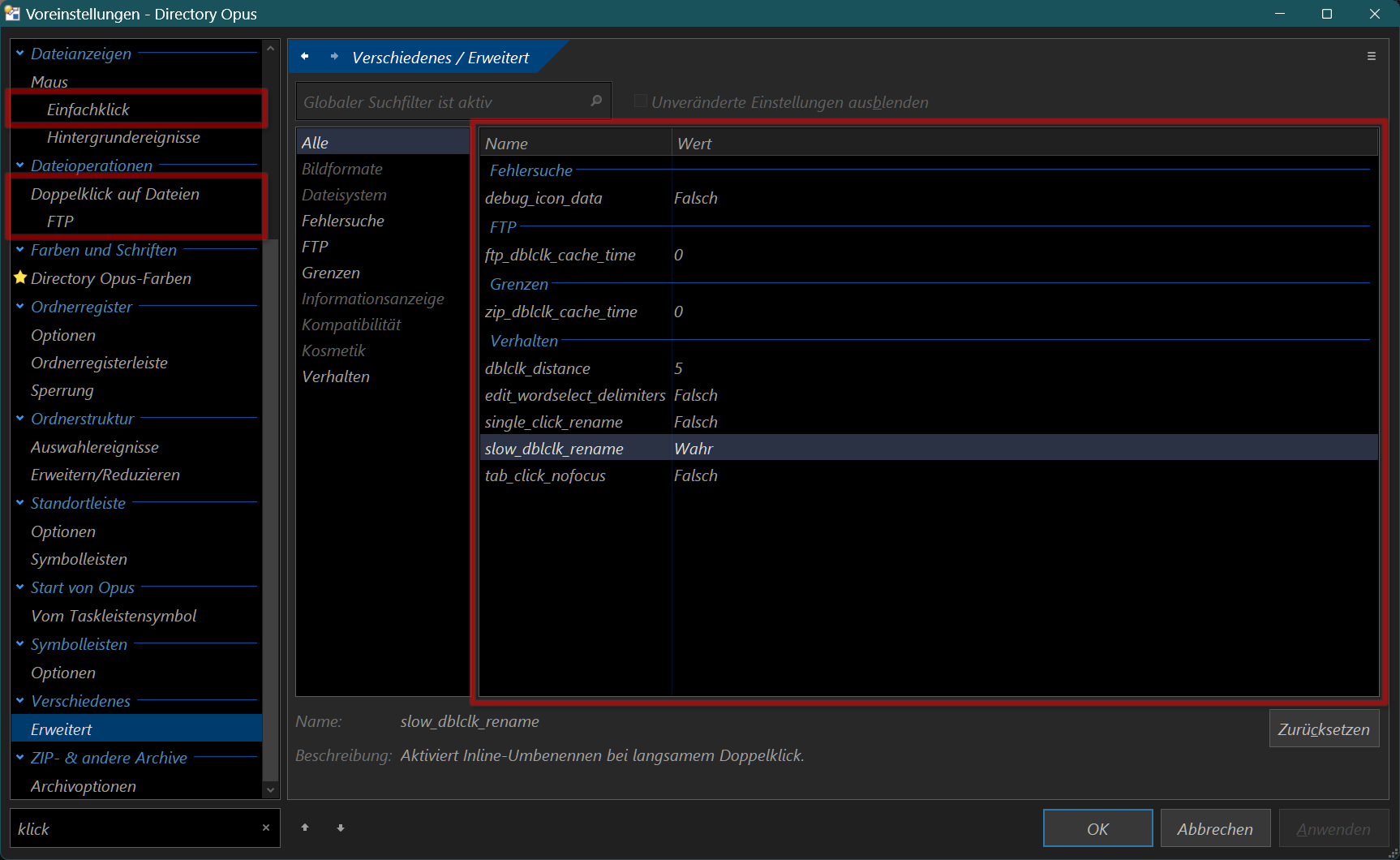Viewport: 1400px width, 860px height.
Task: Select the 'debug_icon_data' setting row
Action: (x=929, y=198)
